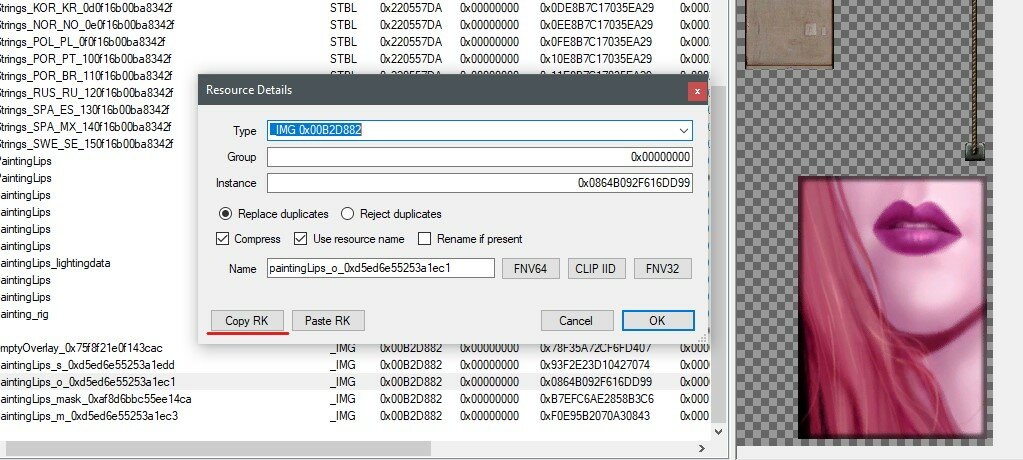Confirm the dialog with the OK button
The image size is (1023, 460).
[658, 320]
